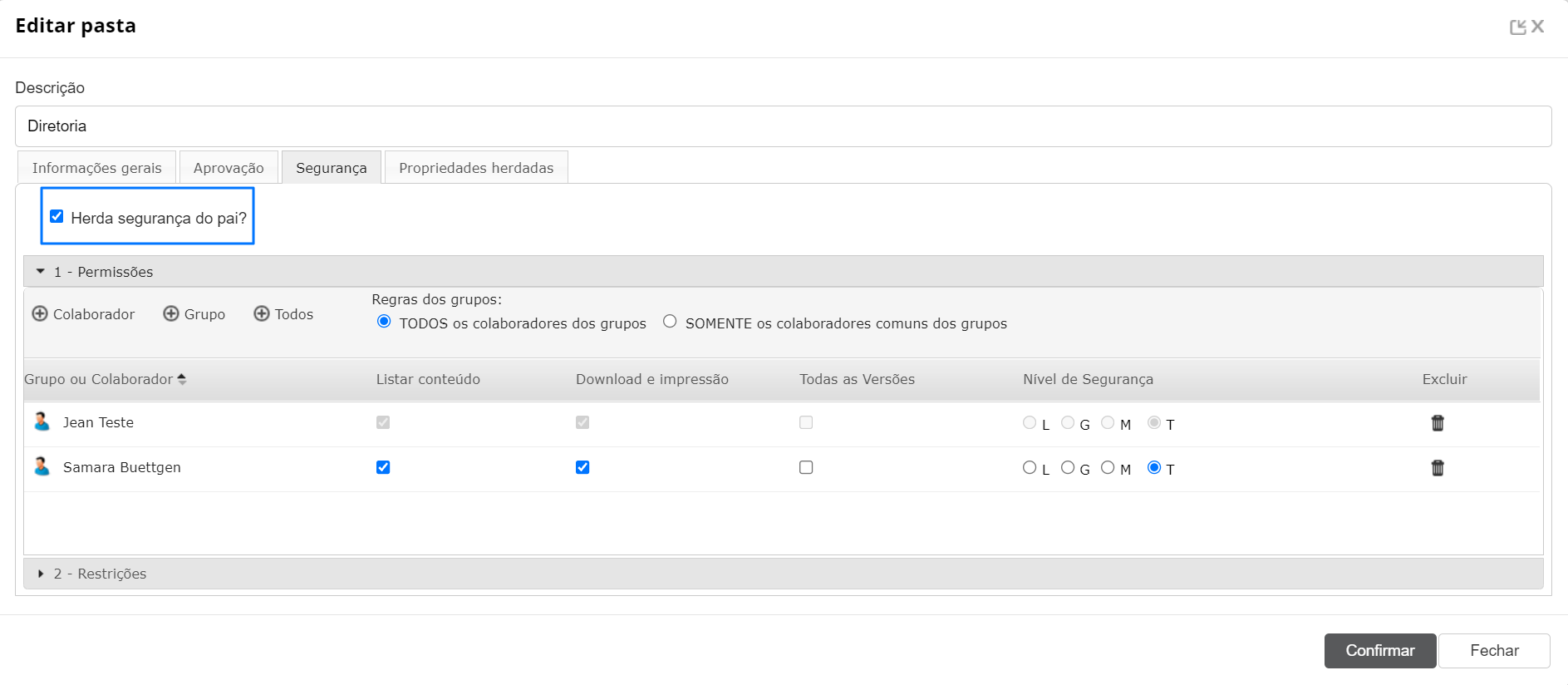The width and height of the screenshot is (1568, 685).
Task: Click the Fechar button
Action: (1494, 650)
